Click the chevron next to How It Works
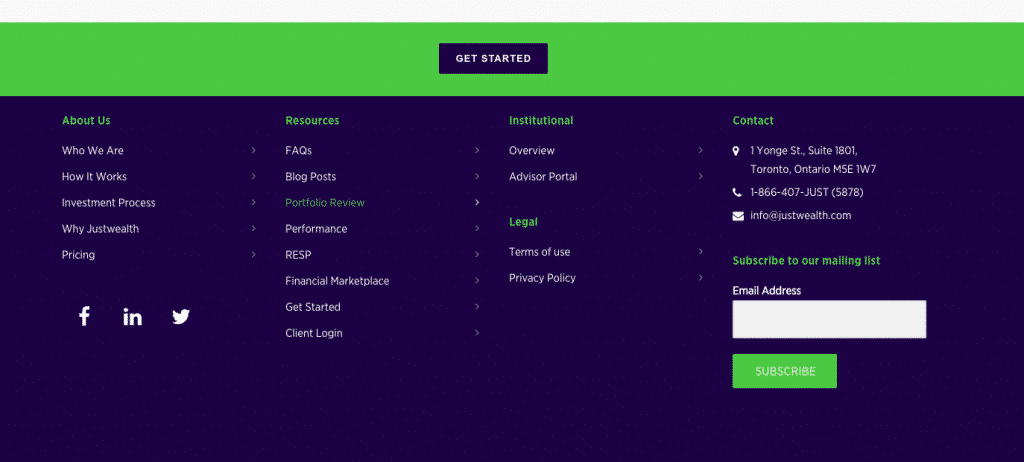Image resolution: width=1024 pixels, height=462 pixels. click(x=253, y=176)
